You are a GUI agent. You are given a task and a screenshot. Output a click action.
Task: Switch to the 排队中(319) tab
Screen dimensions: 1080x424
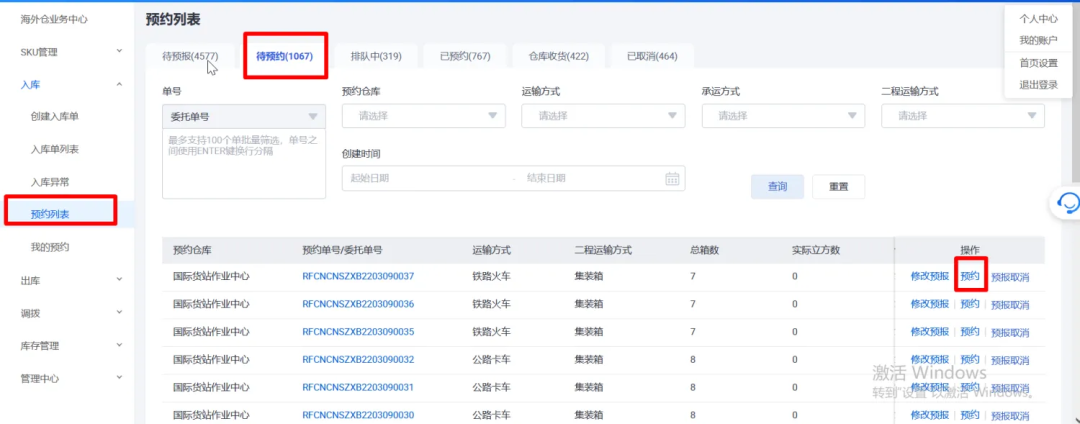pos(376,56)
